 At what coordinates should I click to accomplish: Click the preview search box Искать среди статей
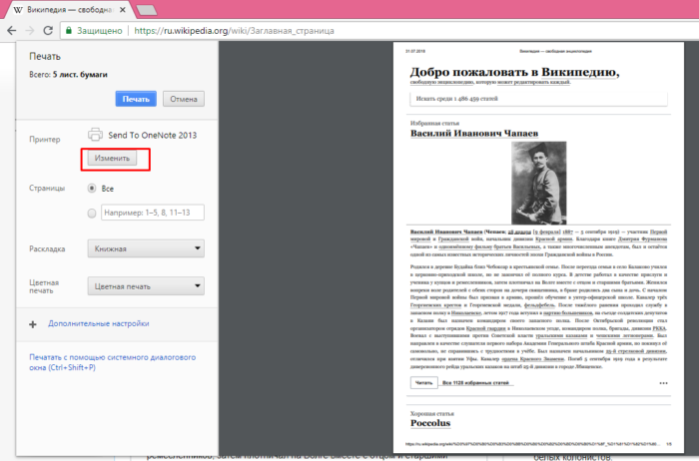[x=539, y=99]
